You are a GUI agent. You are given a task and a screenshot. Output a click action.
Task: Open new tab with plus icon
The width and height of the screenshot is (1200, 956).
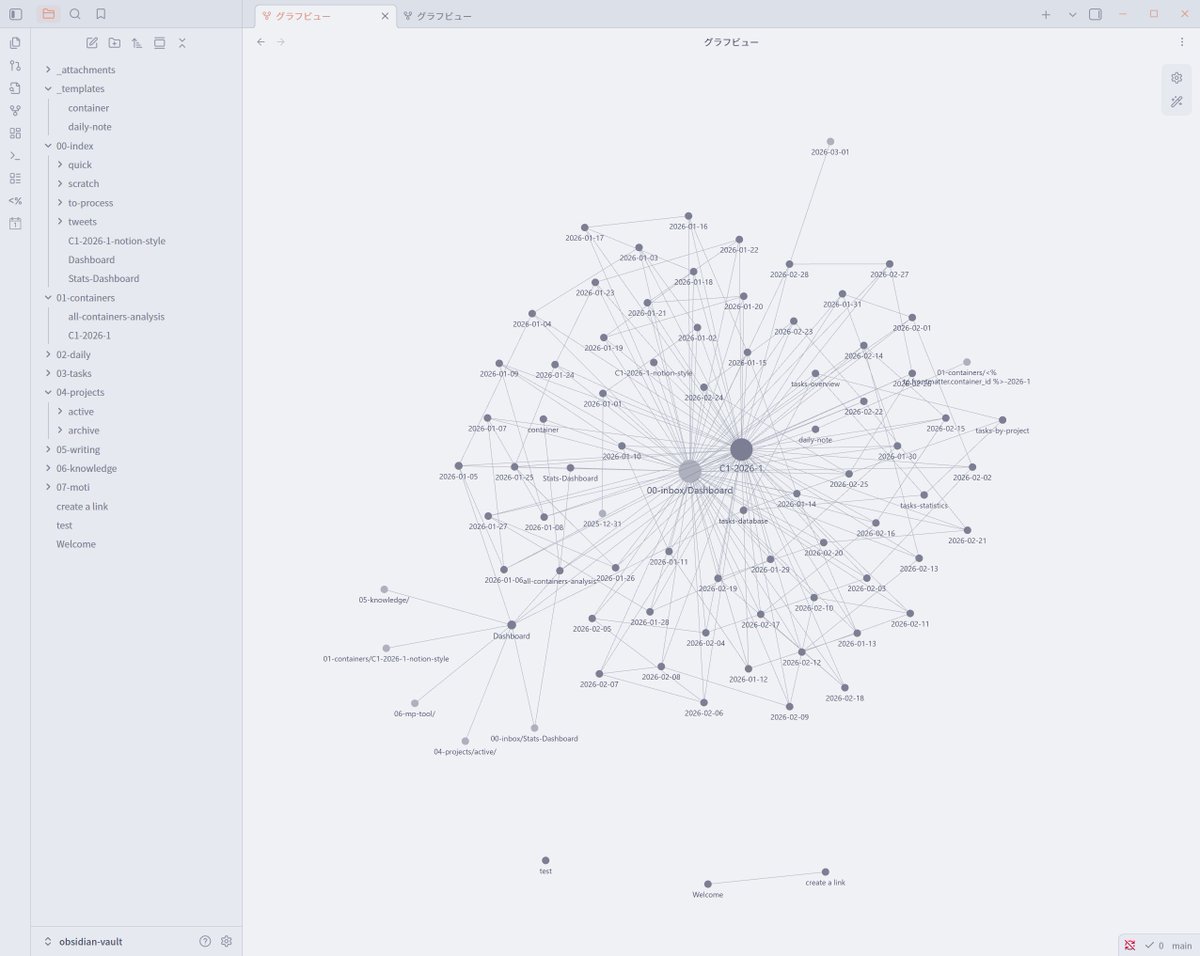[1046, 14]
